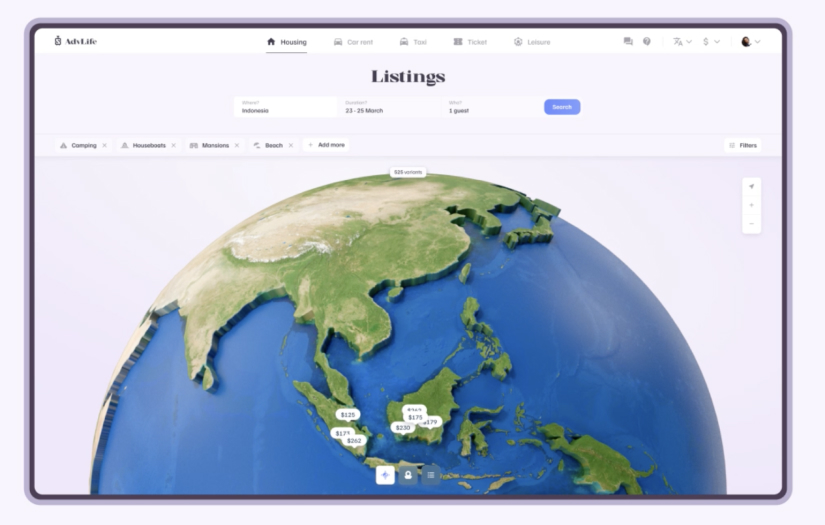Open the Leisure tab
The image size is (825, 525).
pyautogui.click(x=532, y=42)
